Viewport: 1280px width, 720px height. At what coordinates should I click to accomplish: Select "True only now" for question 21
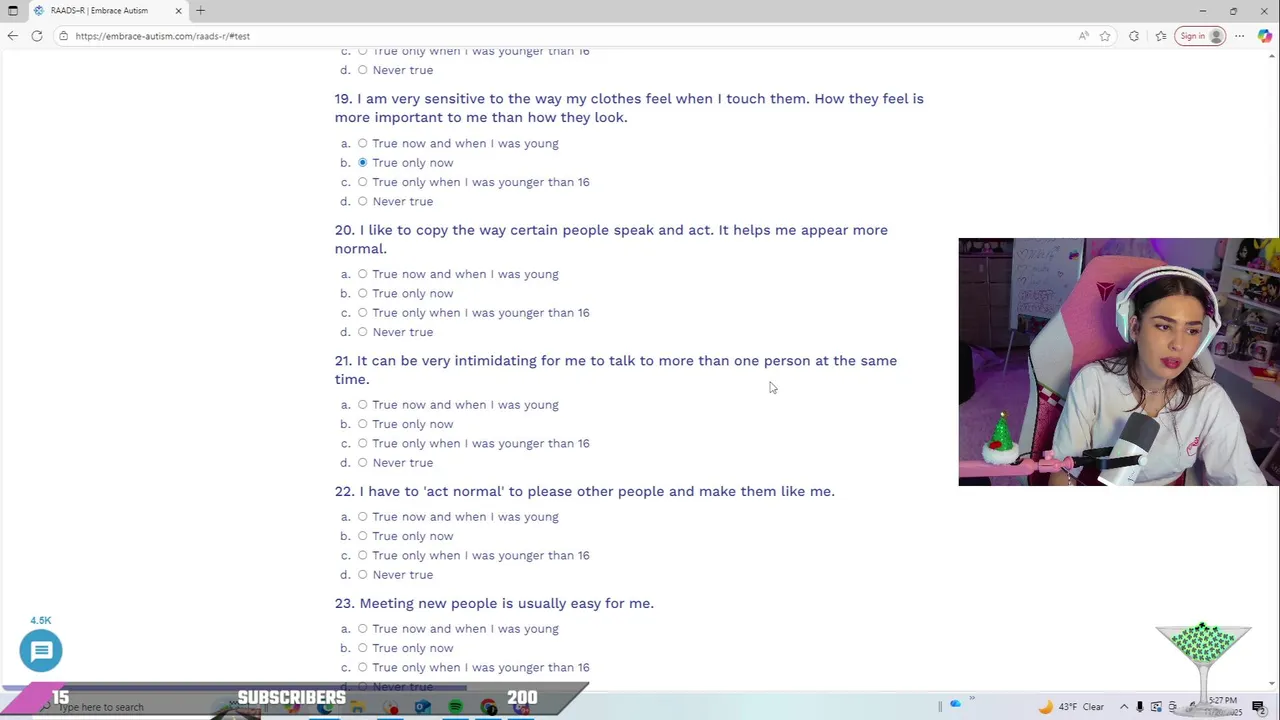363,425
